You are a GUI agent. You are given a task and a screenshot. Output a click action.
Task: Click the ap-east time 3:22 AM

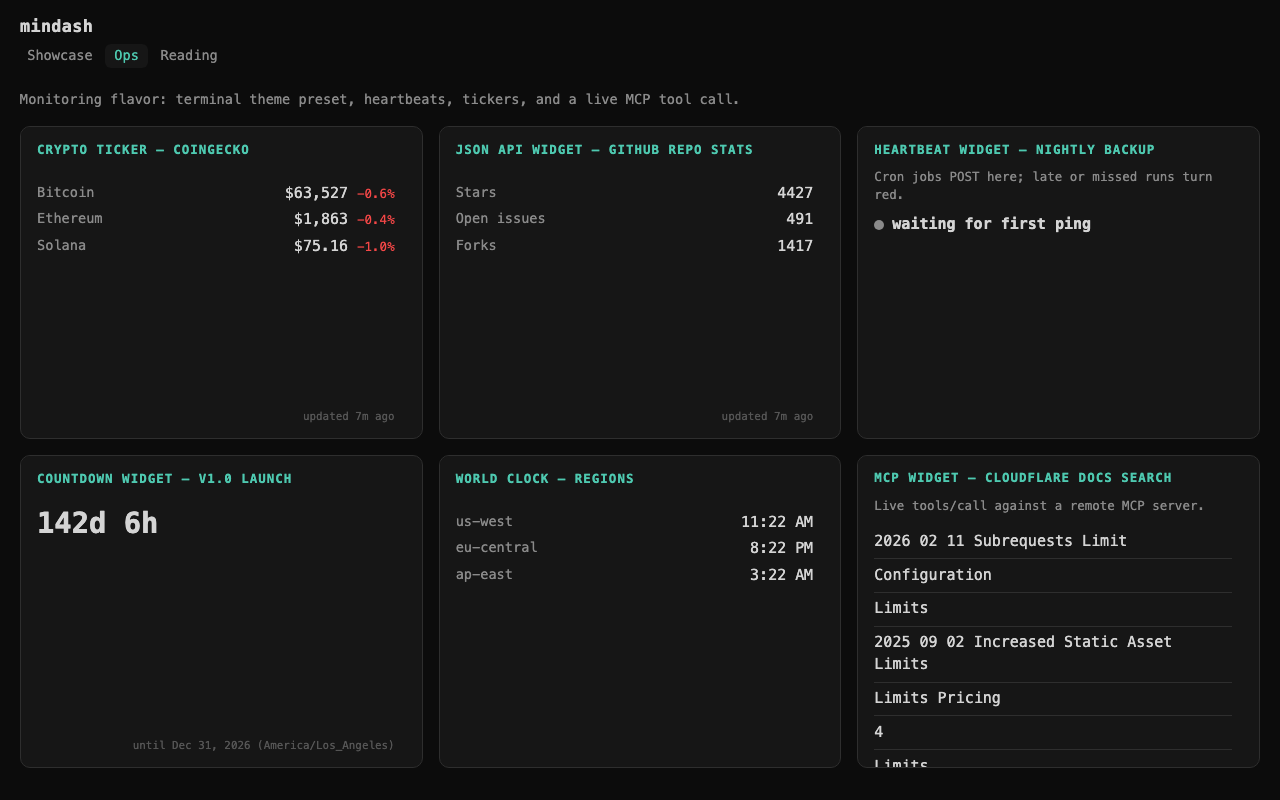click(x=782, y=575)
